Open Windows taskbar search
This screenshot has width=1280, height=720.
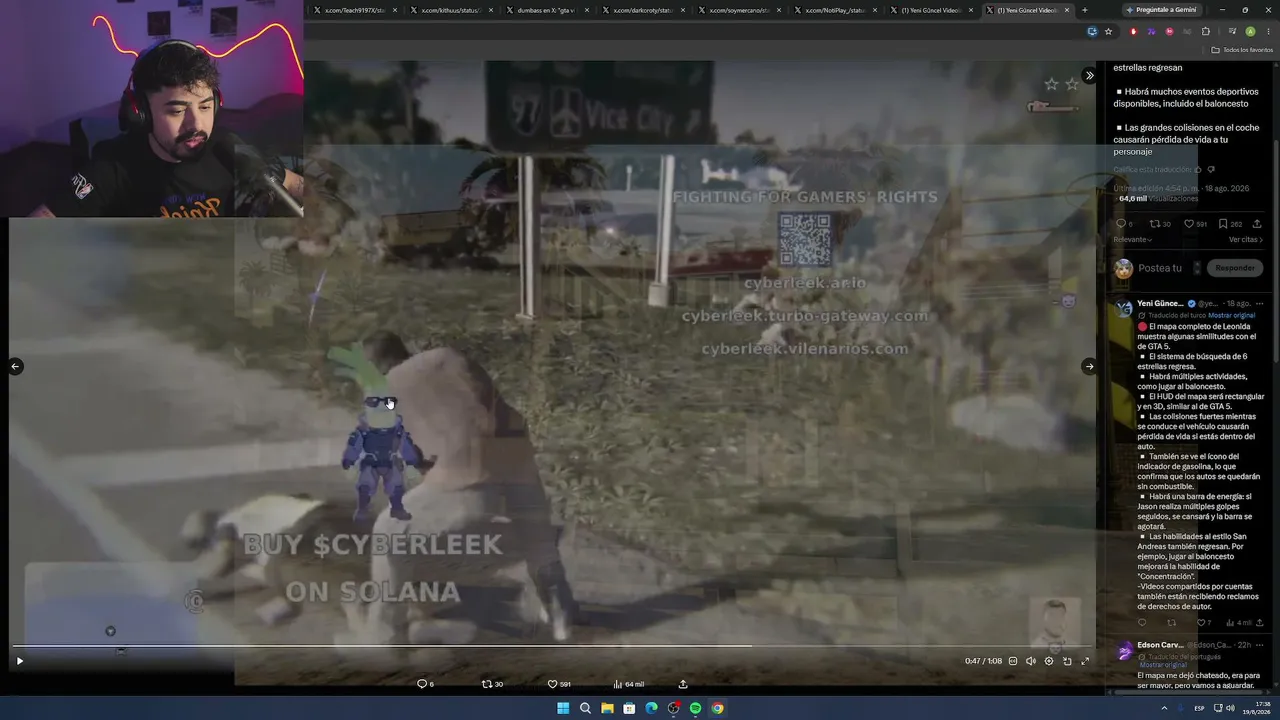pyautogui.click(x=585, y=708)
